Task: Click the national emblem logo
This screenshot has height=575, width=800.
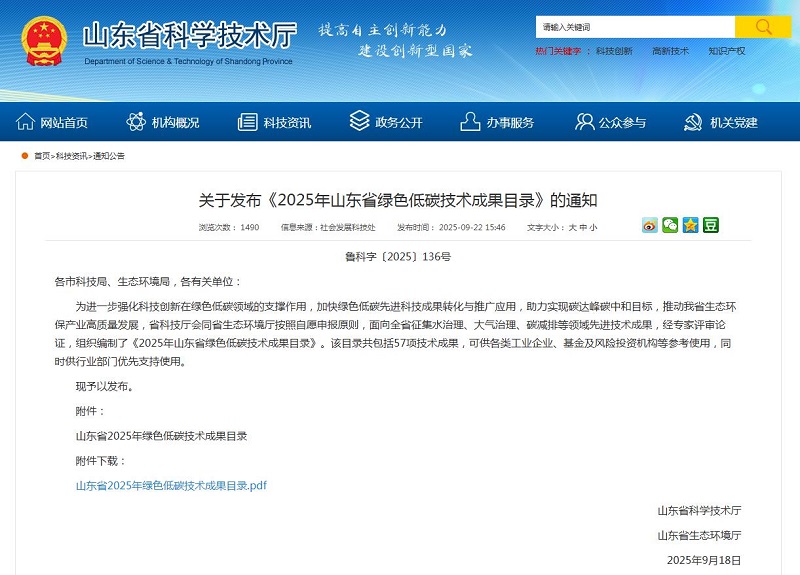Action: pyautogui.click(x=43, y=40)
